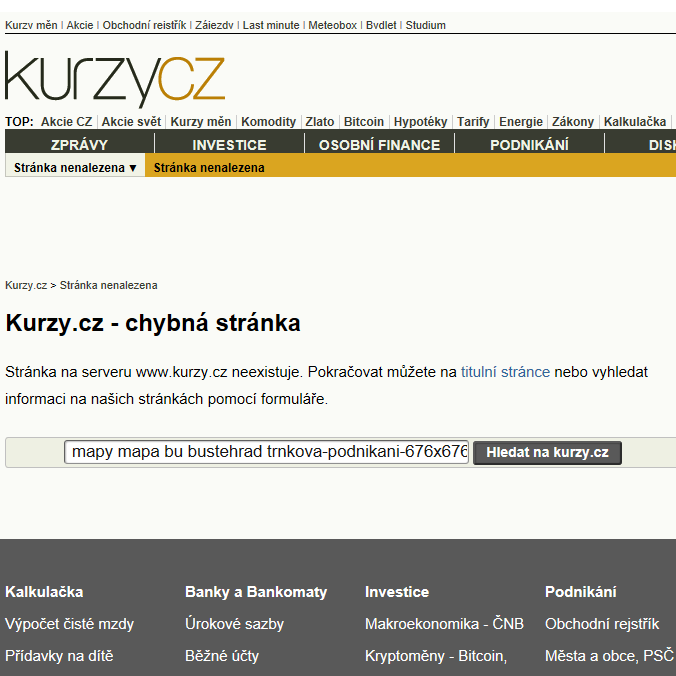Click the Hledat na kurzy.cz button
The height and width of the screenshot is (676, 676).
(547, 452)
